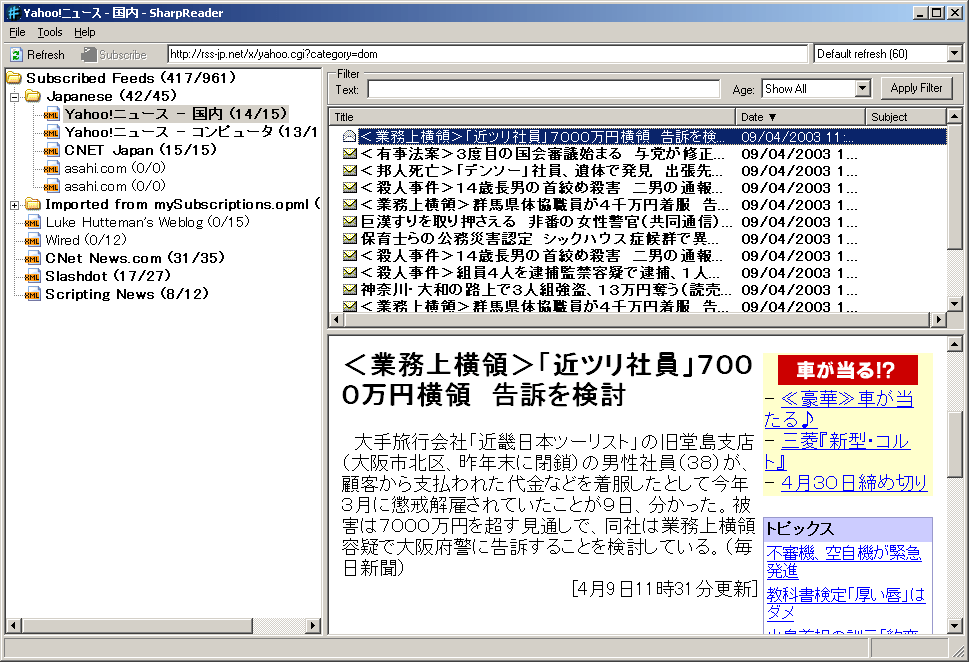Click XML icon of second asahi.com feed
Viewport: 969px width, 662px height.
coord(51,186)
